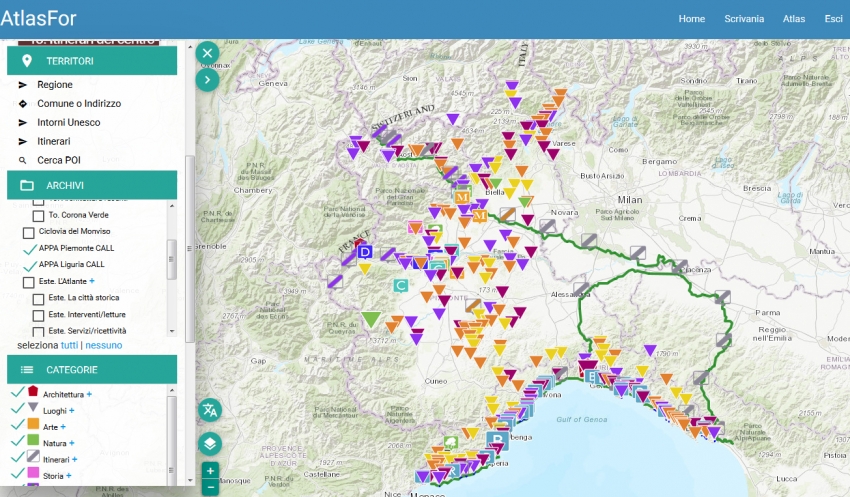Expand Itinerari category with plus sign
850x497 pixels.
click(x=74, y=459)
